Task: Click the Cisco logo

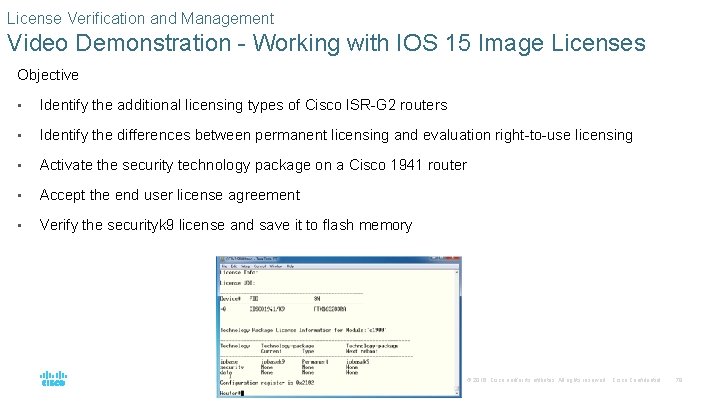Action: (53, 378)
